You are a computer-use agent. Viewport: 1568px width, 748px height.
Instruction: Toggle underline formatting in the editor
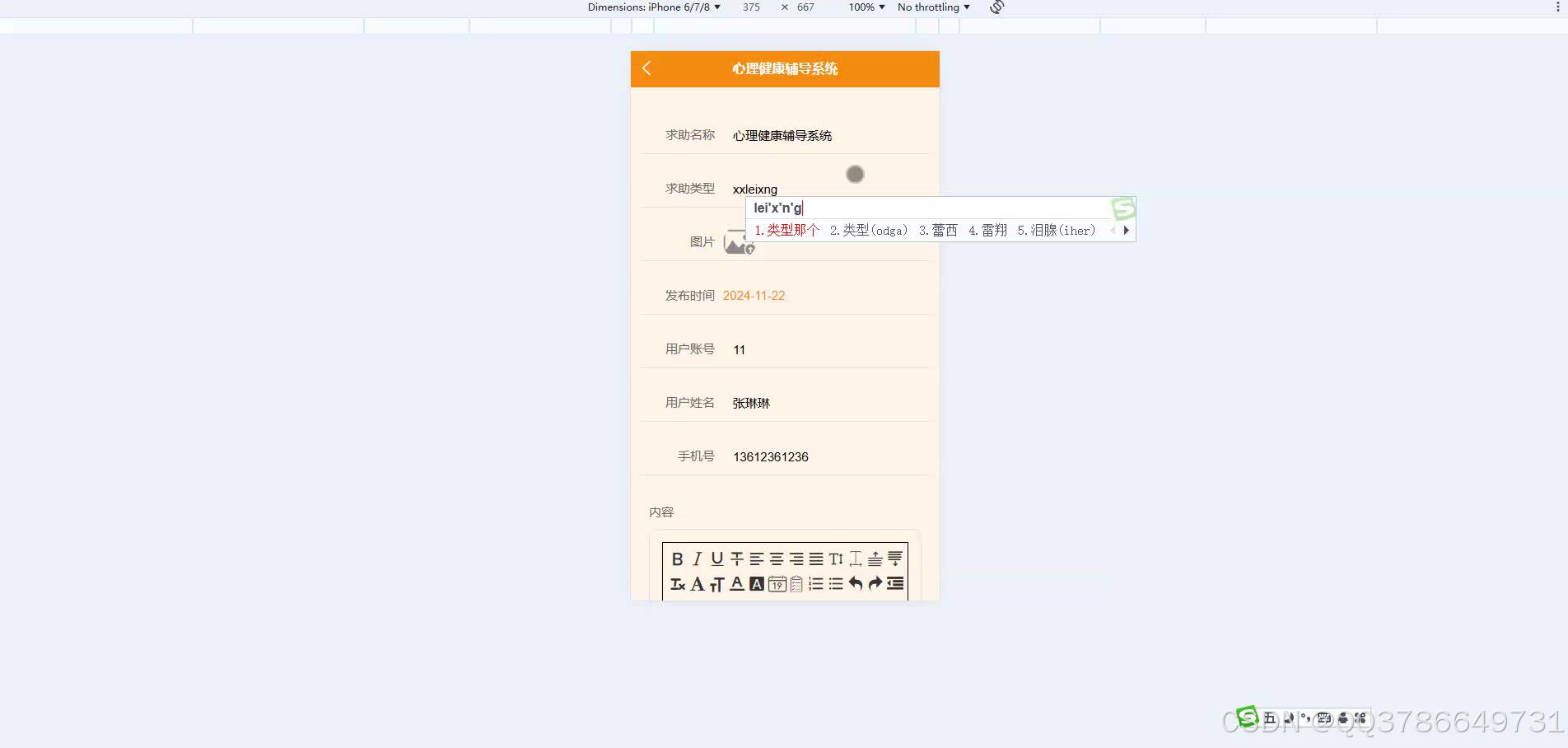pos(716,559)
